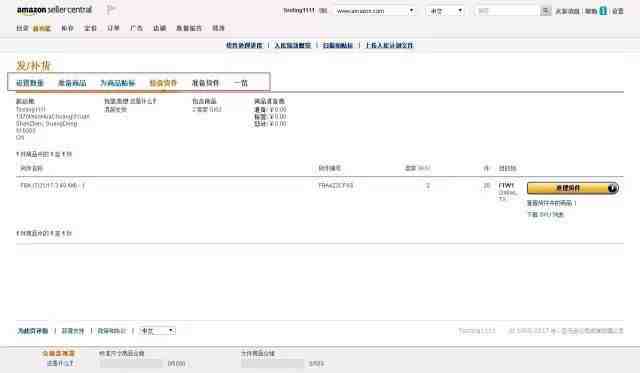Open the 广告 (Advertising) menu
Screen dimensions: 640x373
point(136,28)
